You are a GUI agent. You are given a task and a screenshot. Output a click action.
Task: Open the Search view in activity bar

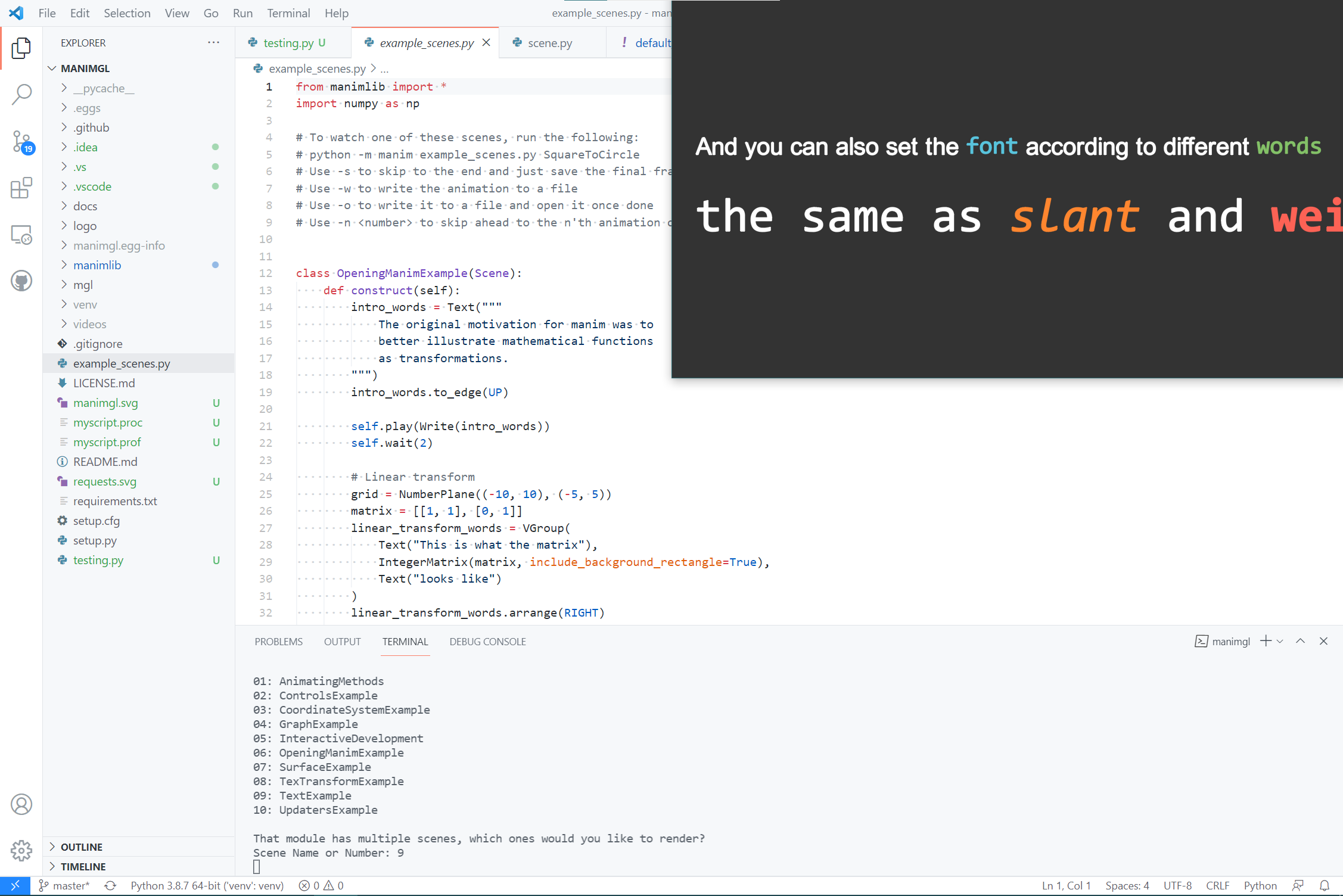pyautogui.click(x=21, y=94)
